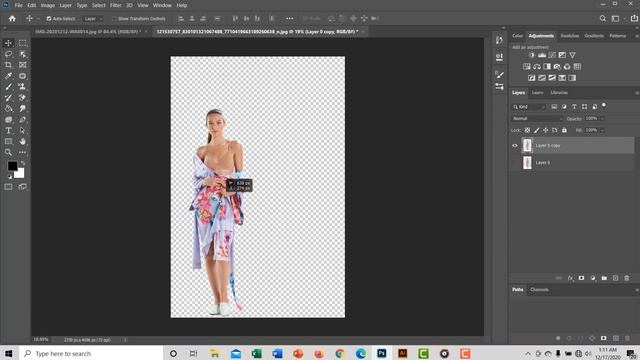Select the Horizontal Type tool
The width and height of the screenshot is (640, 360).
[x=8, y=131]
